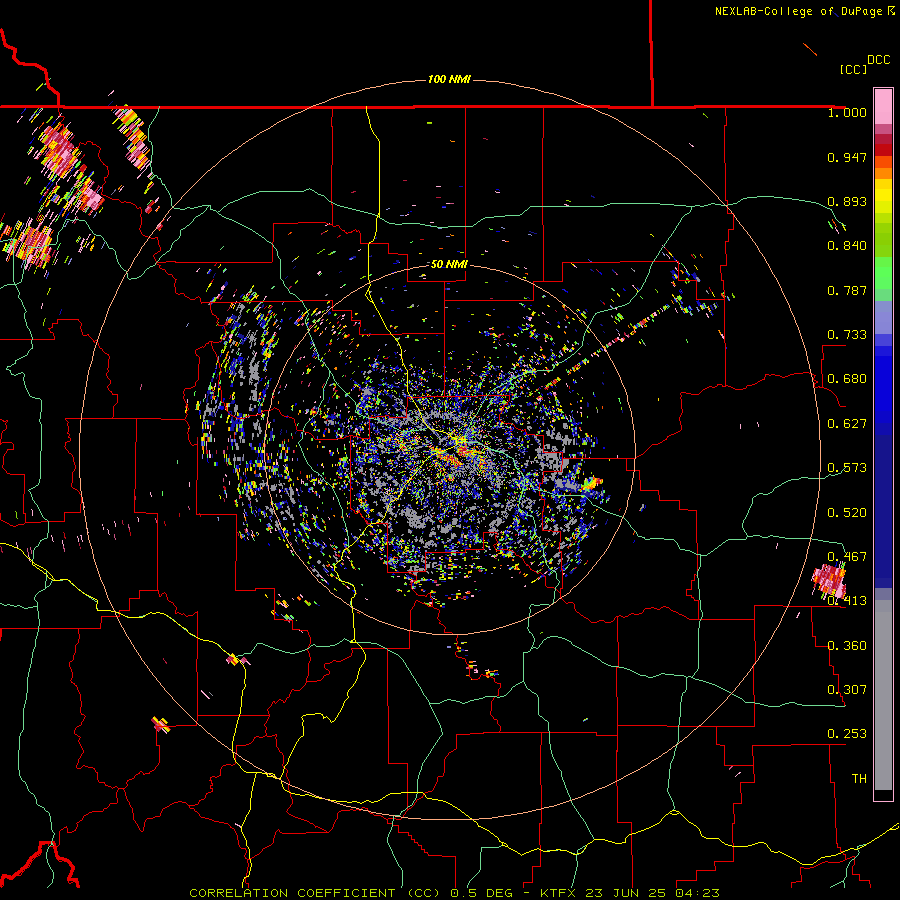This screenshot has width=900, height=900.
Task: Click the 0.520 scale value
Action: pos(847,513)
